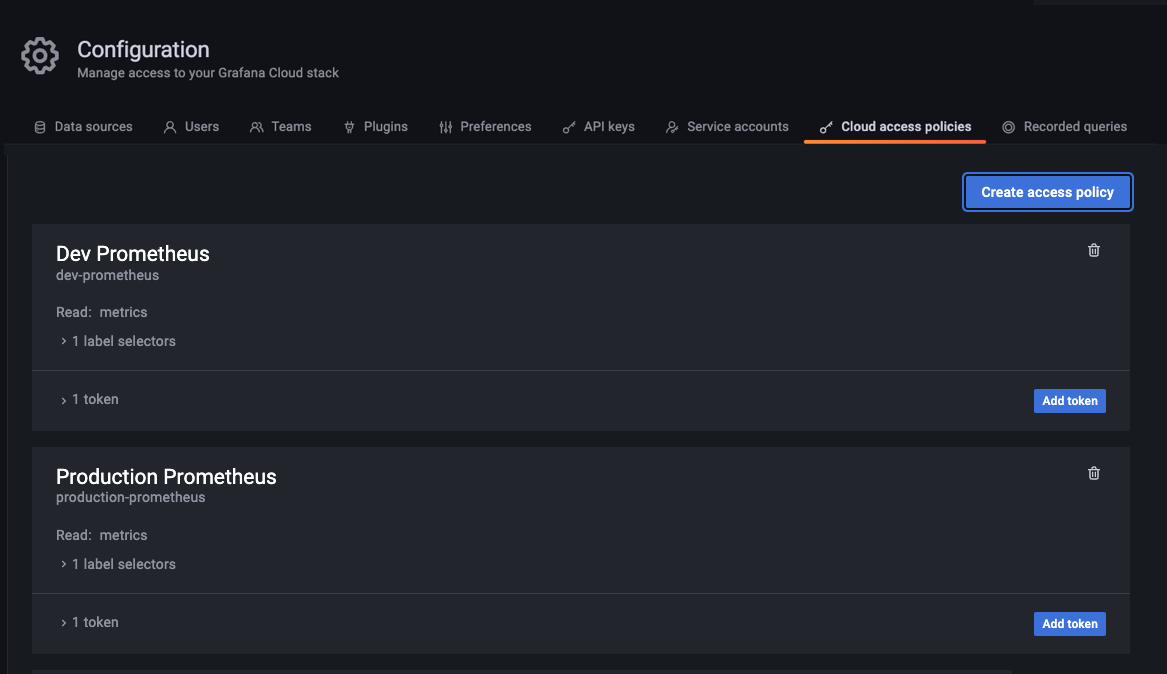Screen dimensions: 1167x674
Task: Select the Cloud access policies tab
Action: [x=895, y=127]
